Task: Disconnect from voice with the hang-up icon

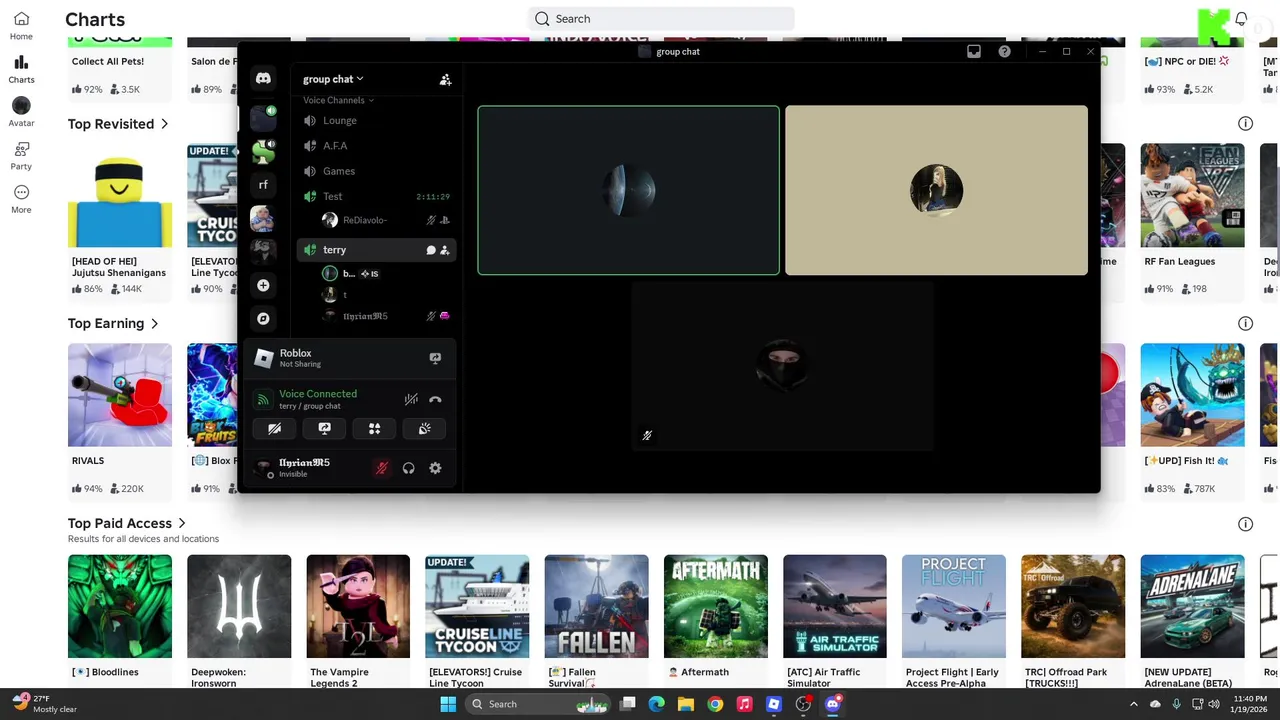Action: tap(435, 399)
